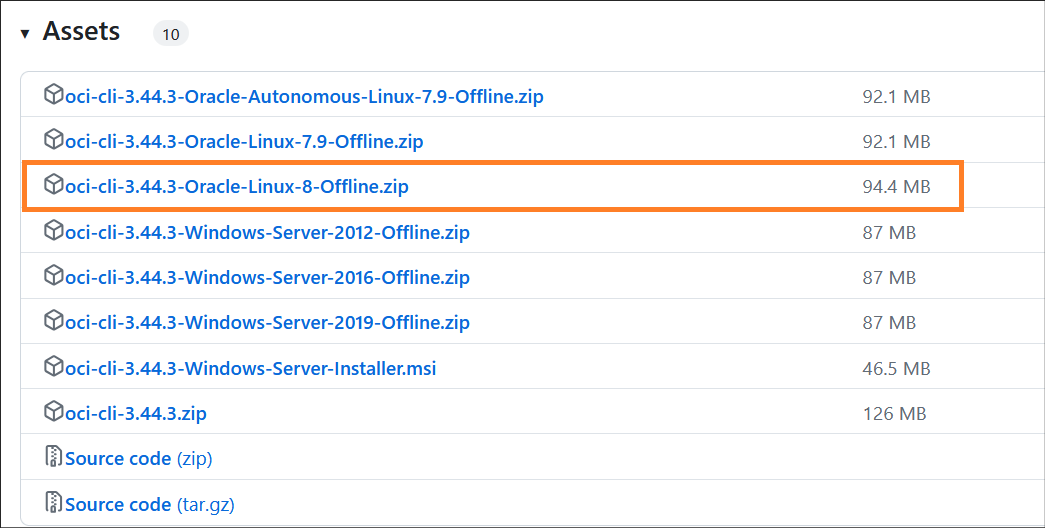This screenshot has width=1045, height=528.
Task: Click the 94.4 MB size for Oracle-Linux-8
Action: [896, 187]
